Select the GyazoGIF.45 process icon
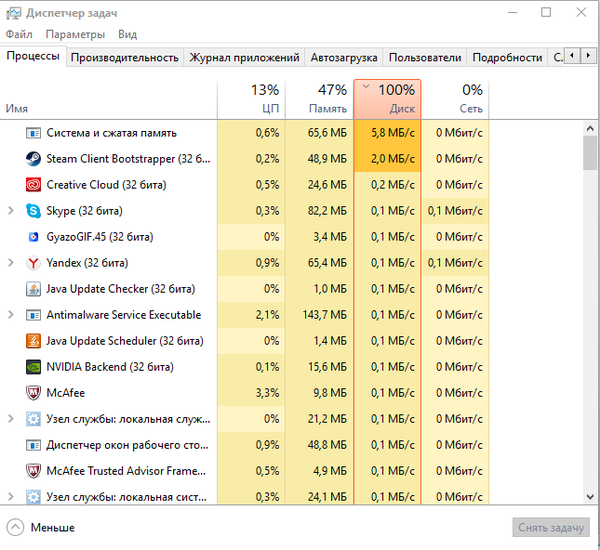Viewport: 600px width, 550px height. click(x=33, y=237)
